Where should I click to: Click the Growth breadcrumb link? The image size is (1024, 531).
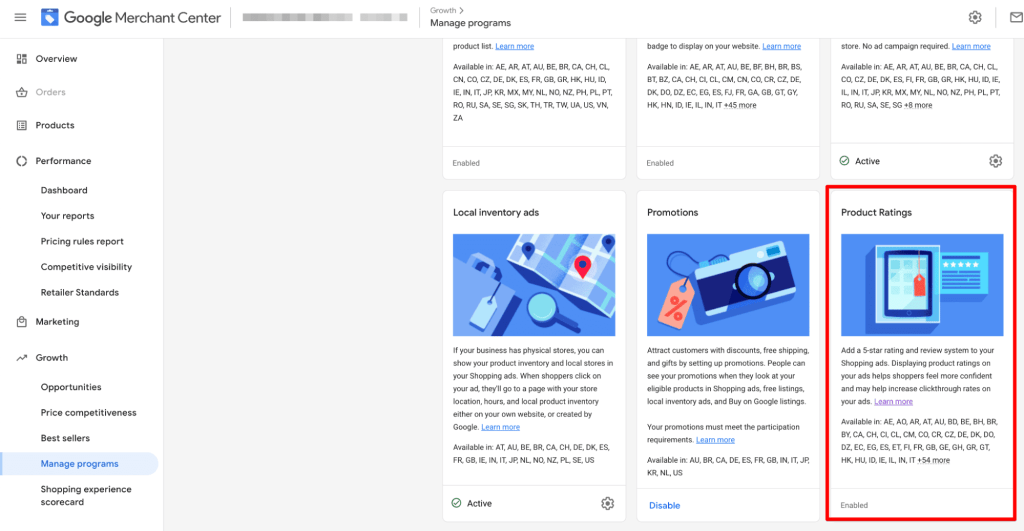click(x=443, y=10)
